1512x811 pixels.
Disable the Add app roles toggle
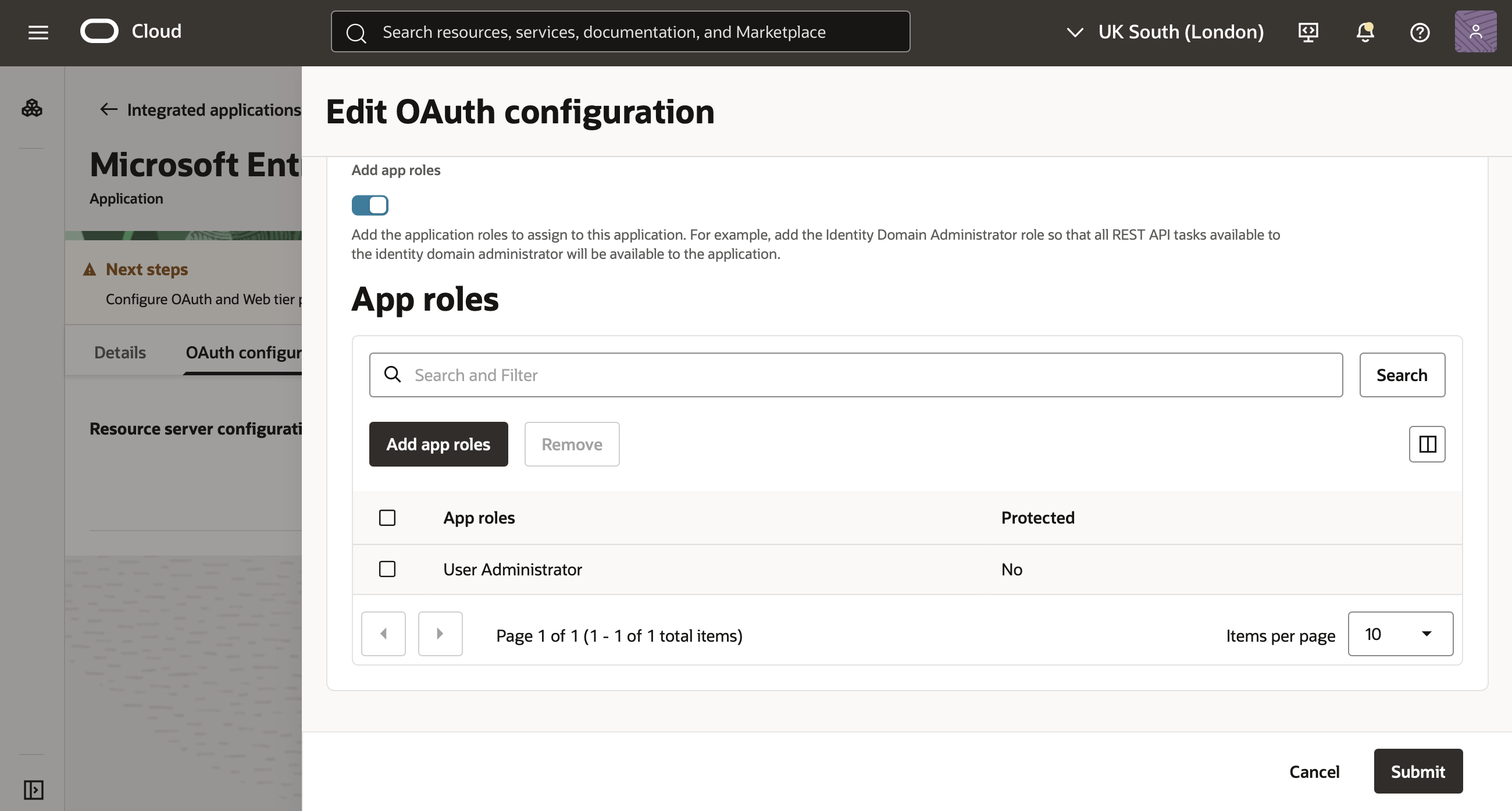(370, 205)
